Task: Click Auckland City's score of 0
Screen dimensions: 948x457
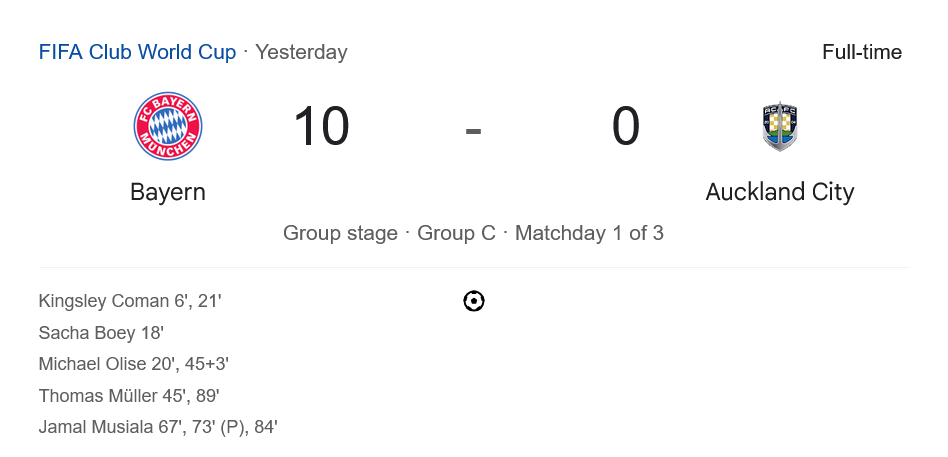Action: coord(626,127)
